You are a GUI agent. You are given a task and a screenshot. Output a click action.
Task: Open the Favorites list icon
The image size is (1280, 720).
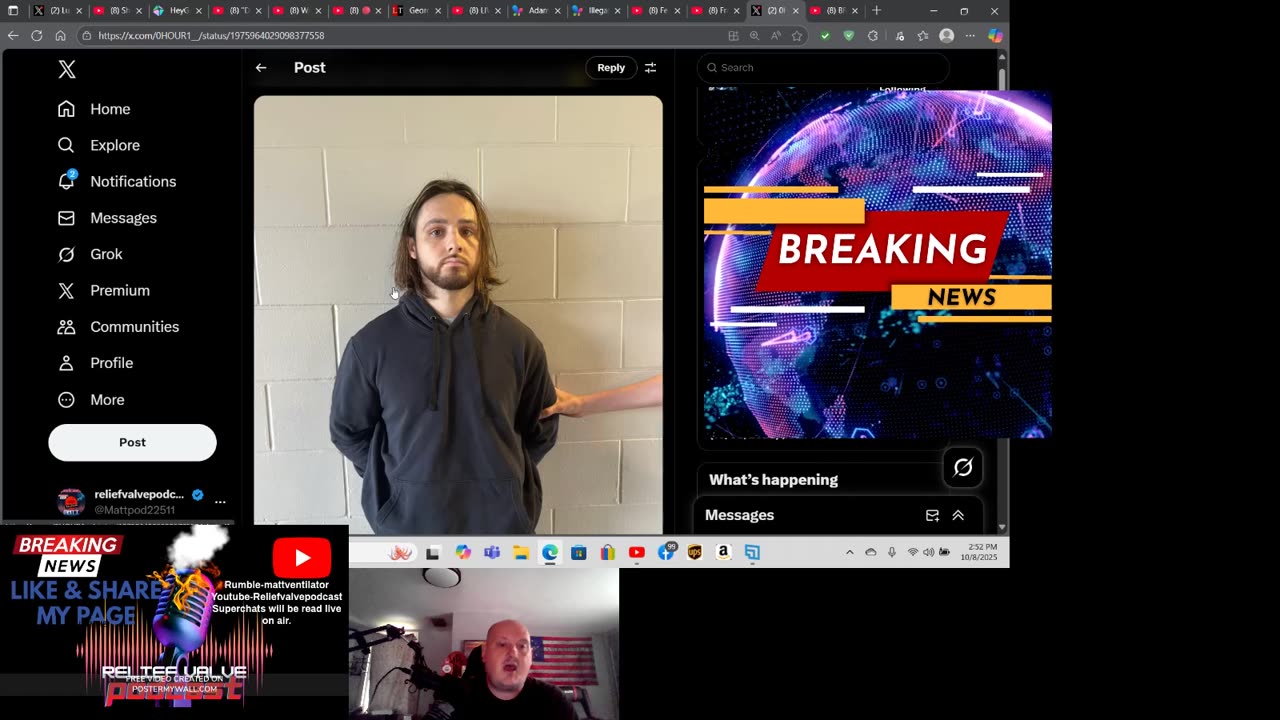pos(923,35)
